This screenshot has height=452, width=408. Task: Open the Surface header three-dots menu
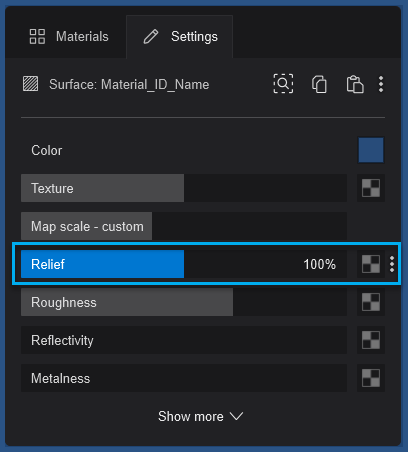pyautogui.click(x=381, y=84)
